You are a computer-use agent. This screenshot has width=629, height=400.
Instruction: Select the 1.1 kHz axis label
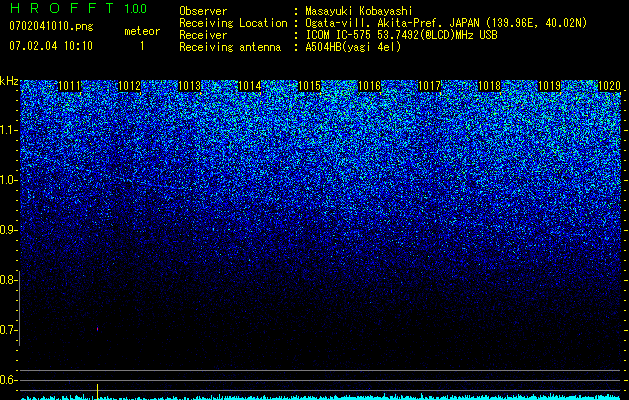[x=8, y=130]
